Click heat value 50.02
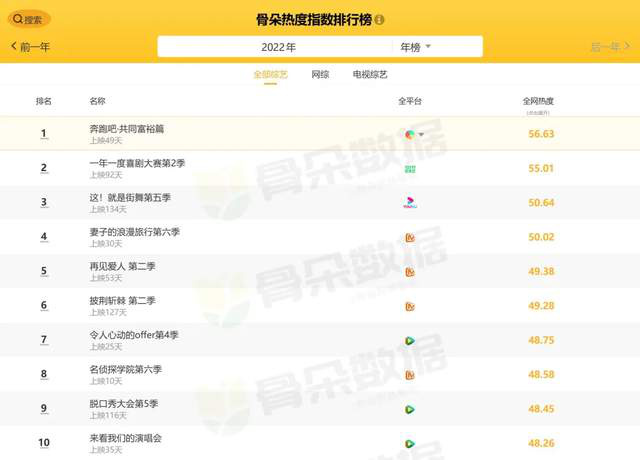Screen dimensions: 640x460 pyautogui.click(x=541, y=237)
